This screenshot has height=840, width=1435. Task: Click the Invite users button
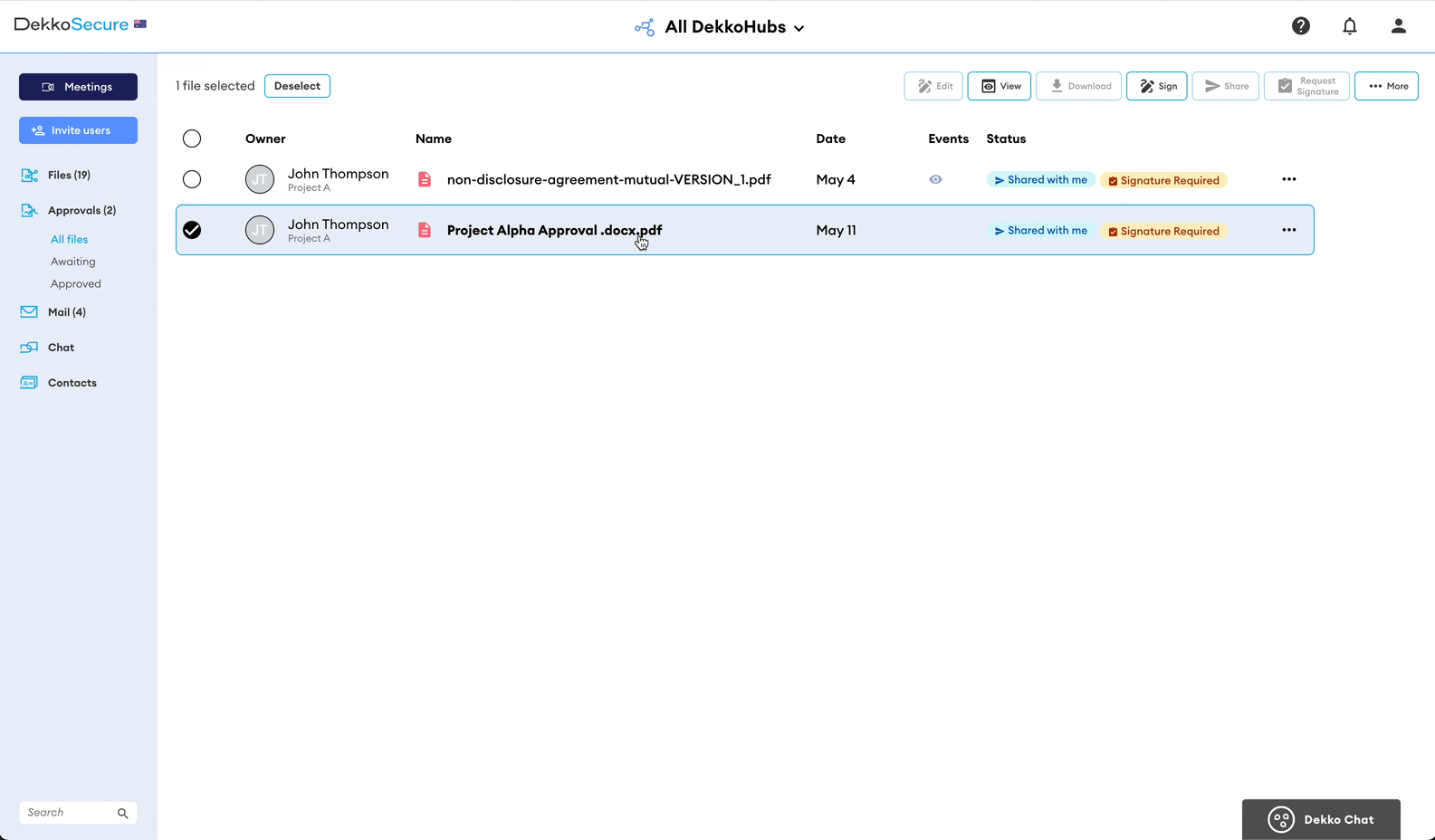click(x=78, y=130)
